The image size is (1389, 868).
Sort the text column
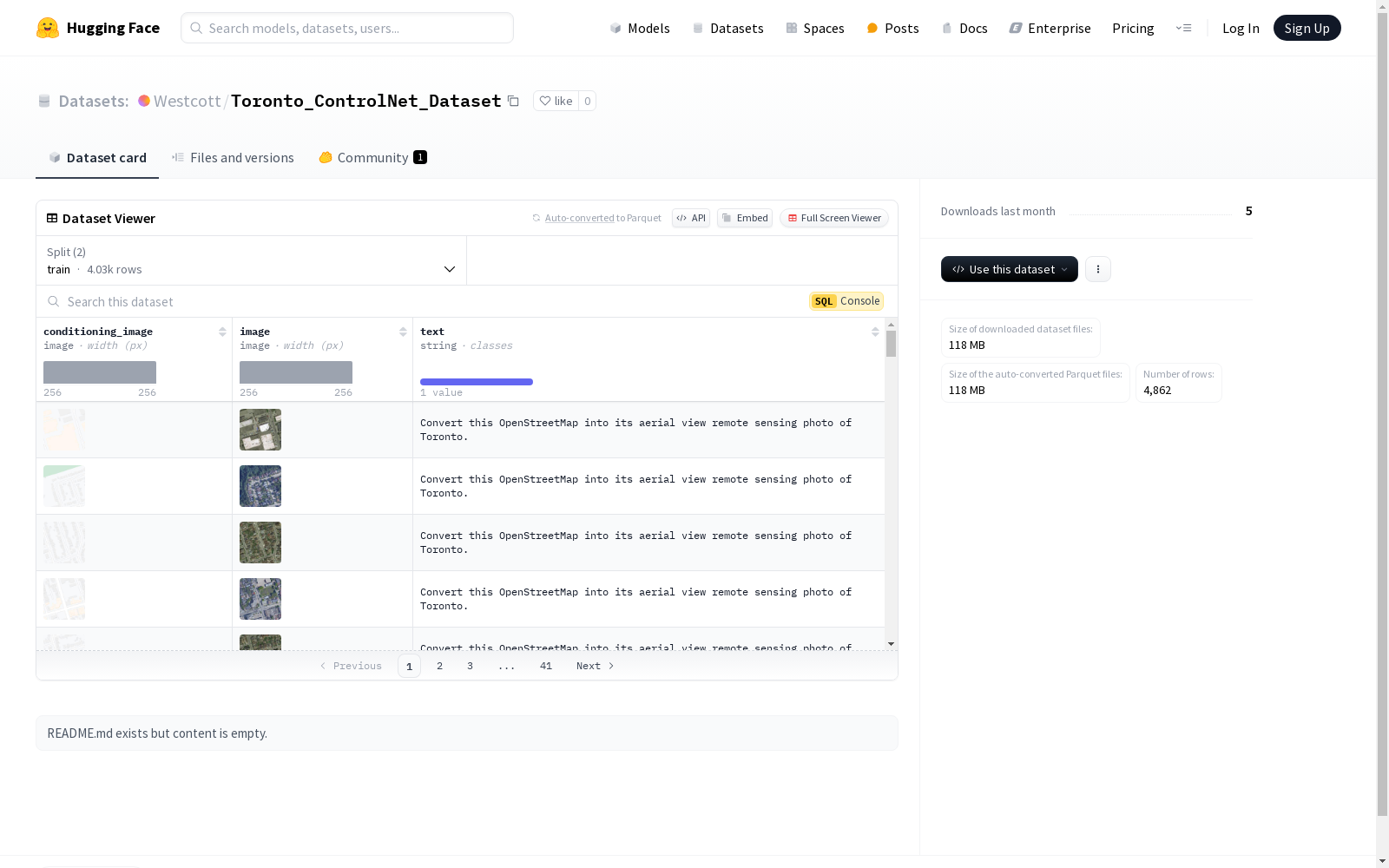click(875, 332)
